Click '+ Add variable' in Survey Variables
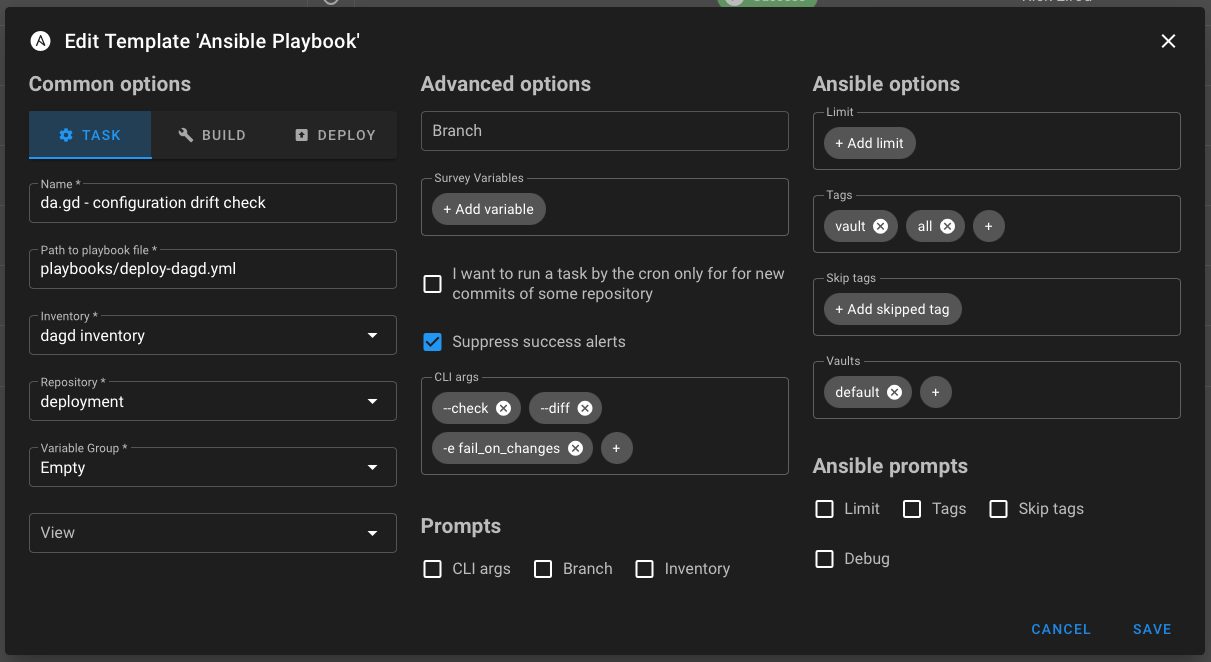Screen dimensions: 1211x662 tap(489, 209)
